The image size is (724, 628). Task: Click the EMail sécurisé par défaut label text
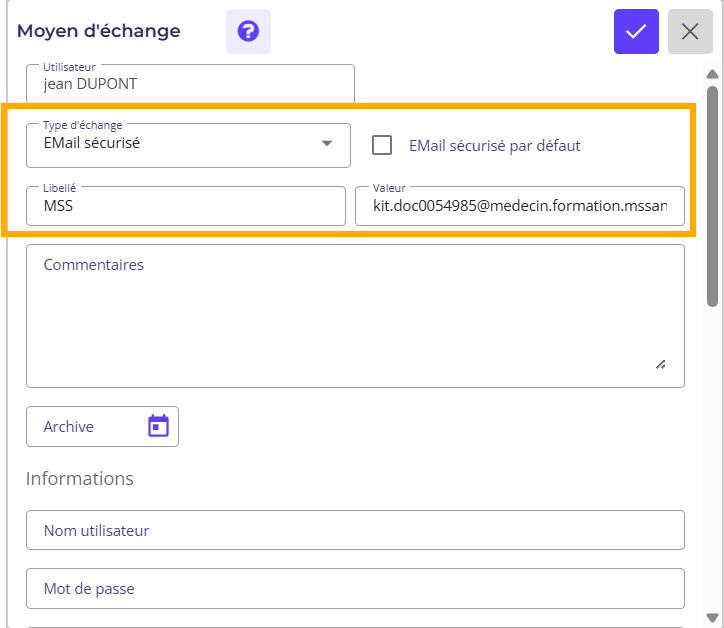pyautogui.click(x=494, y=145)
